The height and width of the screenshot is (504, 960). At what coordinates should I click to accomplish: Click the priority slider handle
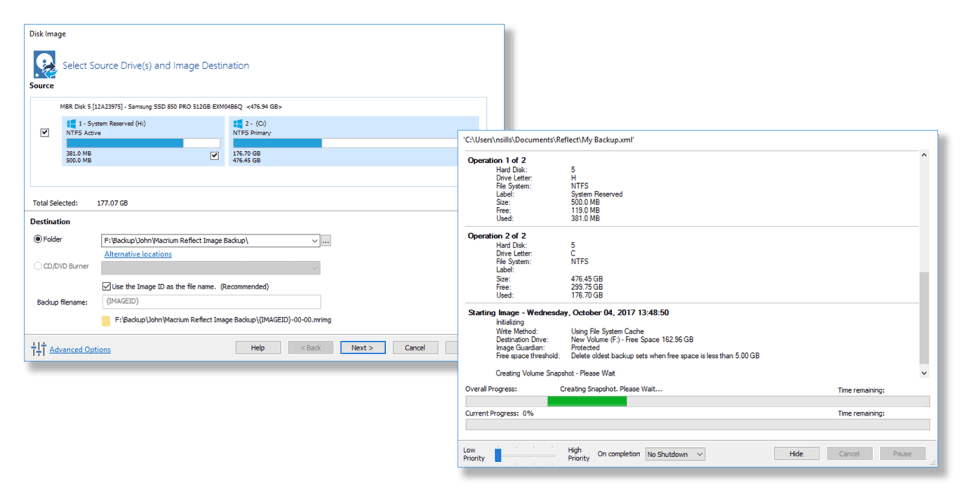pyautogui.click(x=498, y=455)
